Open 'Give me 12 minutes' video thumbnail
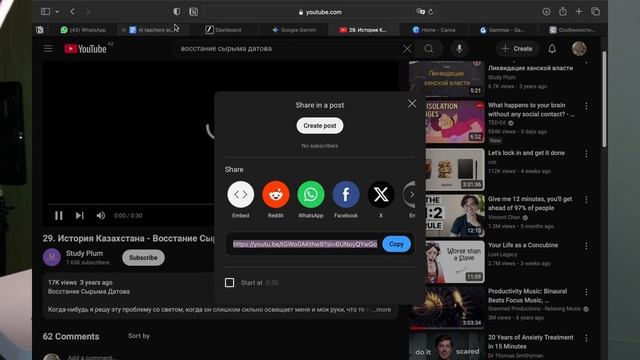 click(x=455, y=216)
